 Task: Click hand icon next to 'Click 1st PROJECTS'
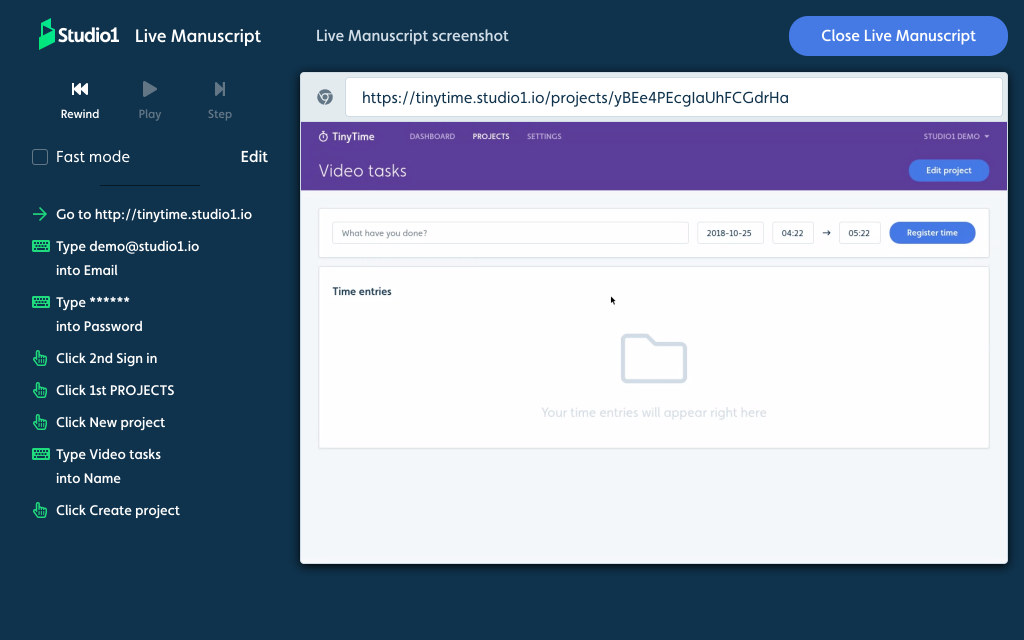pyautogui.click(x=40, y=390)
